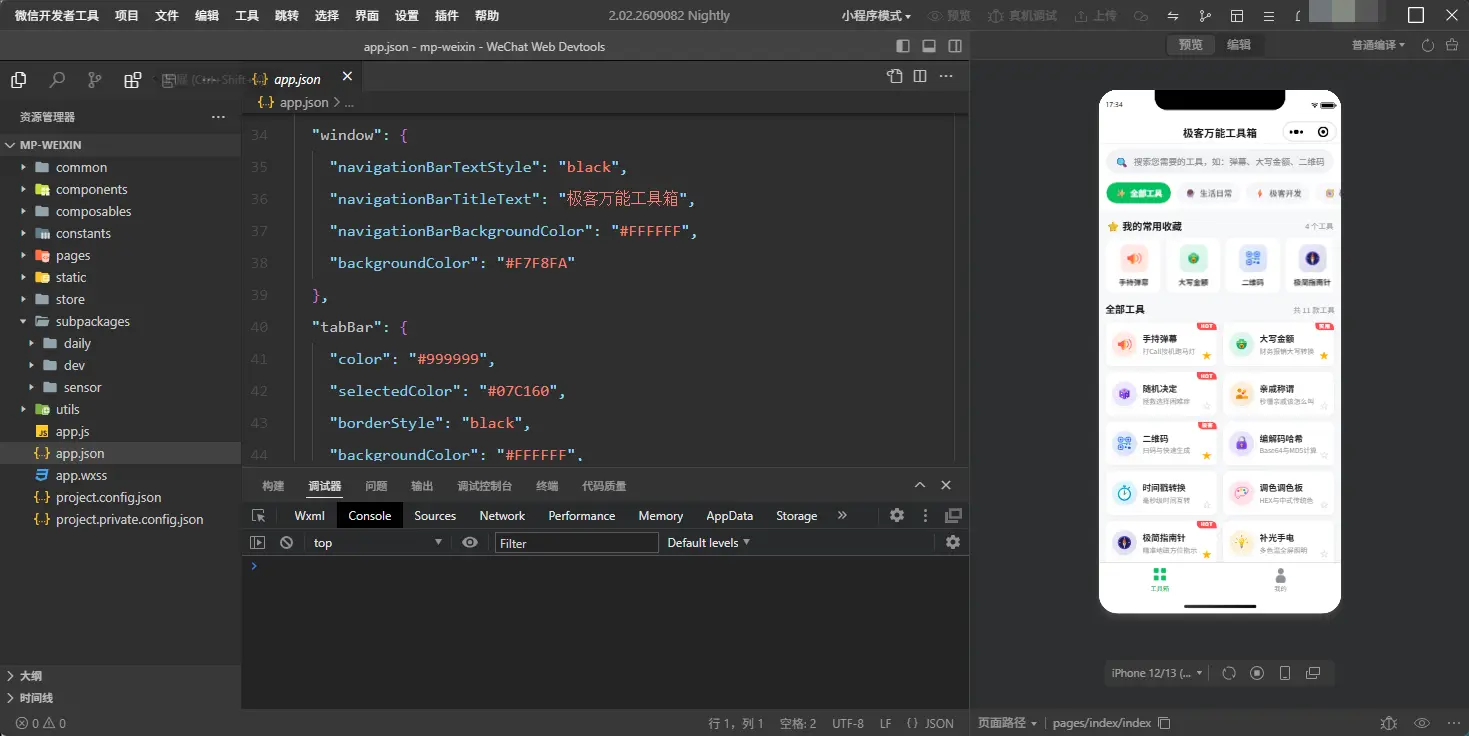
Task: Pop out simulator into separate window
Action: 1314,673
